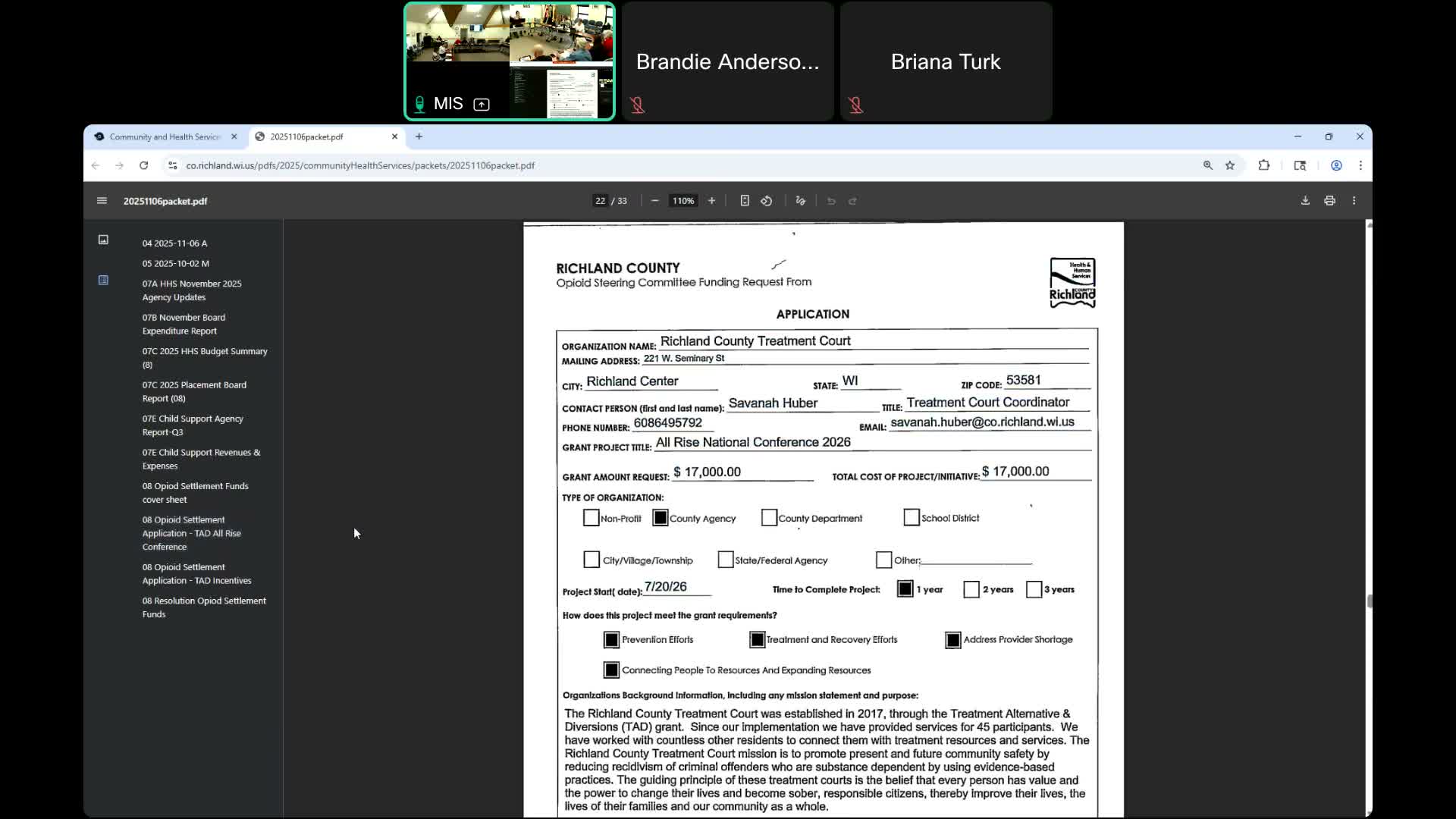Click the zoom out minus button

coord(655,201)
